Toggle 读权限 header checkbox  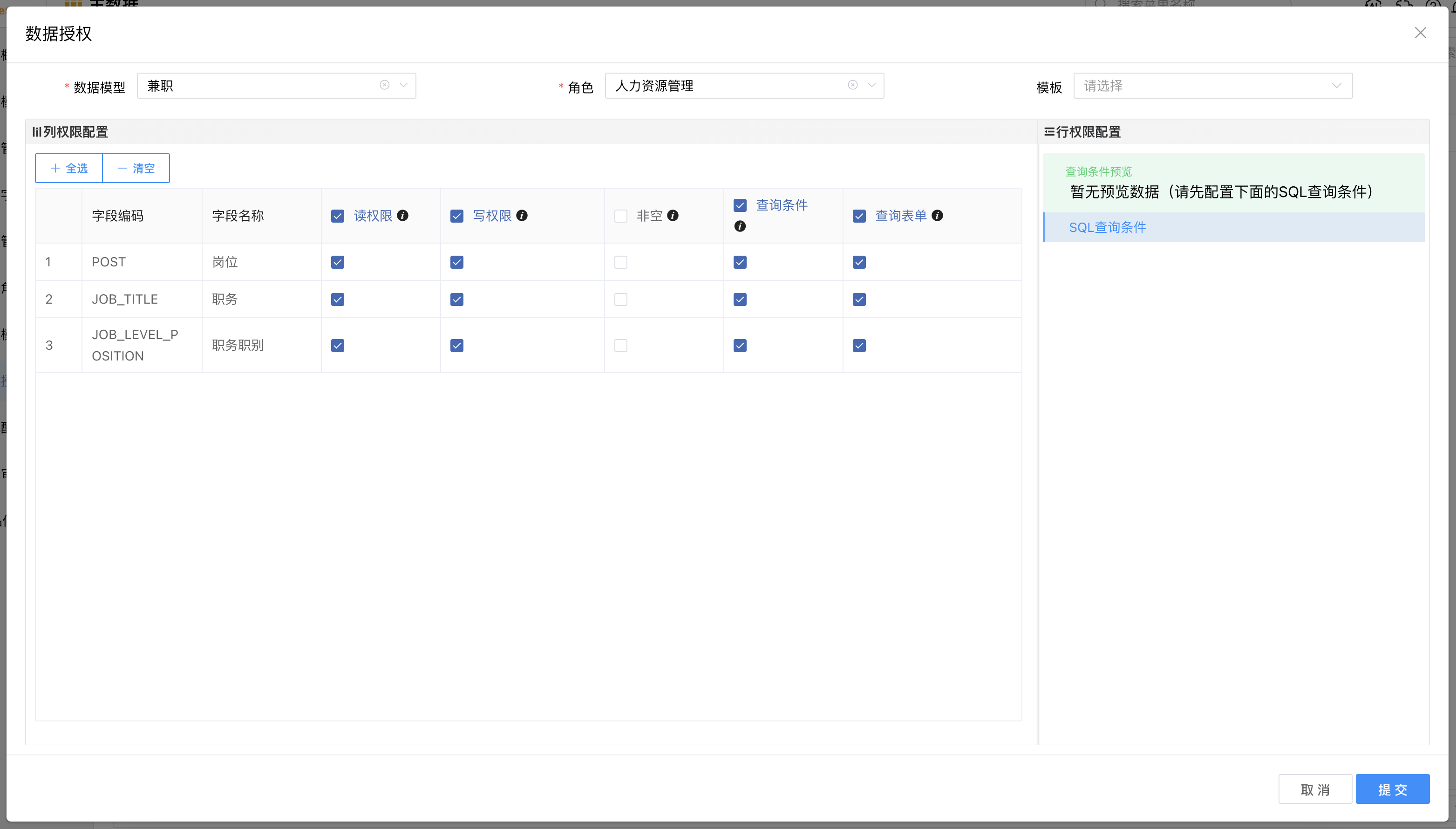338,216
